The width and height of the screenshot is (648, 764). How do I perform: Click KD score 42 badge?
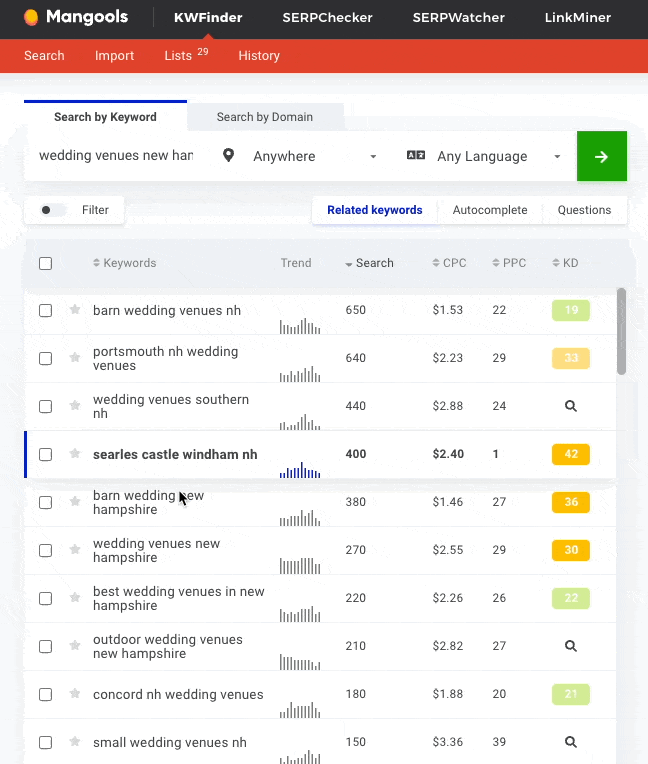[570, 454]
